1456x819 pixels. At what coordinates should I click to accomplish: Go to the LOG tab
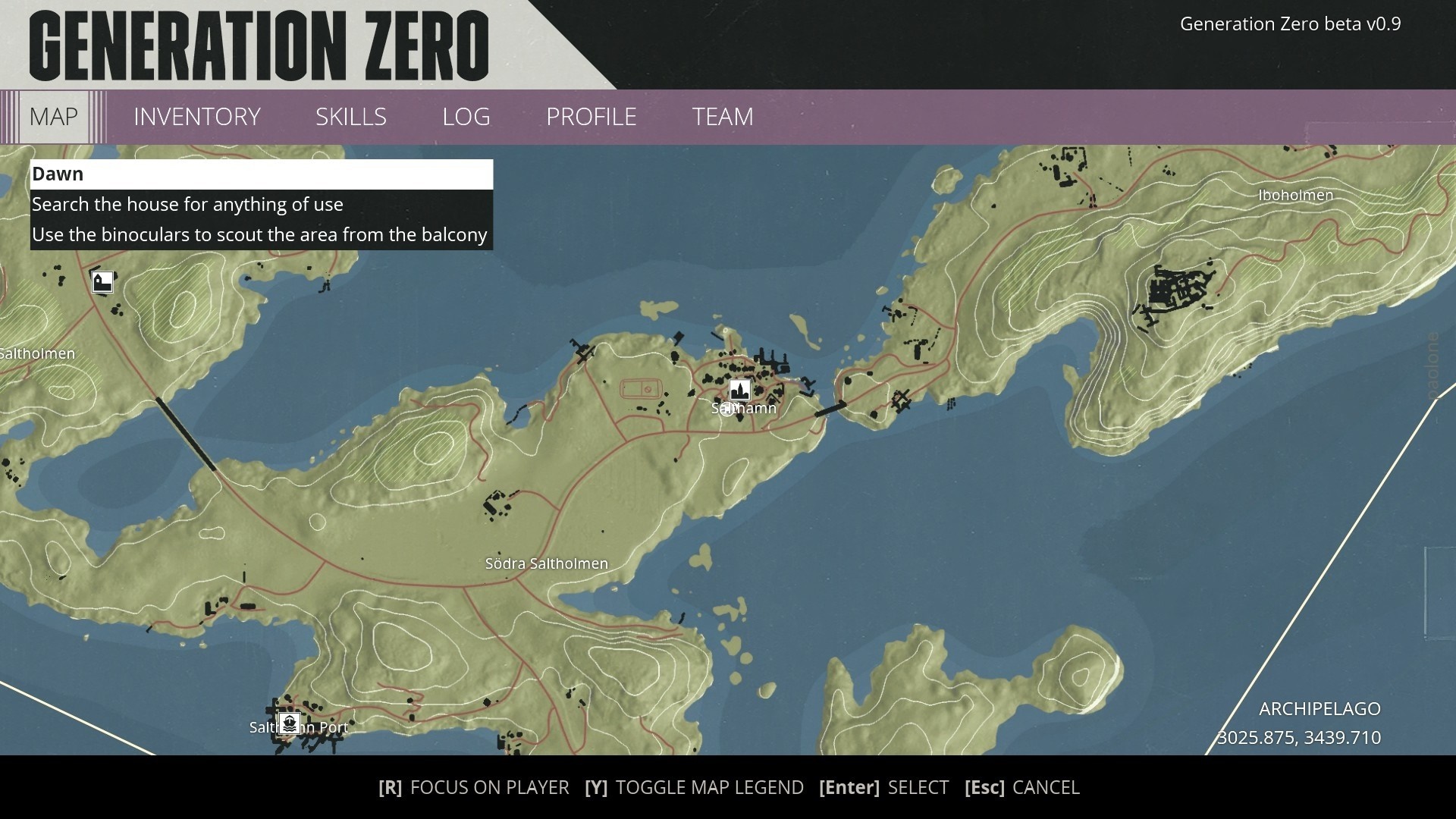coord(466,117)
